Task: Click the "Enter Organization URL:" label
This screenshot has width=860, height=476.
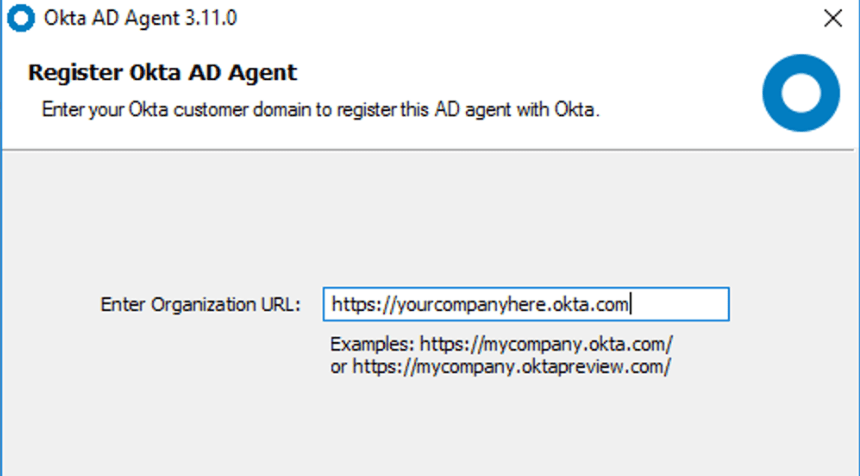Action: coord(200,304)
